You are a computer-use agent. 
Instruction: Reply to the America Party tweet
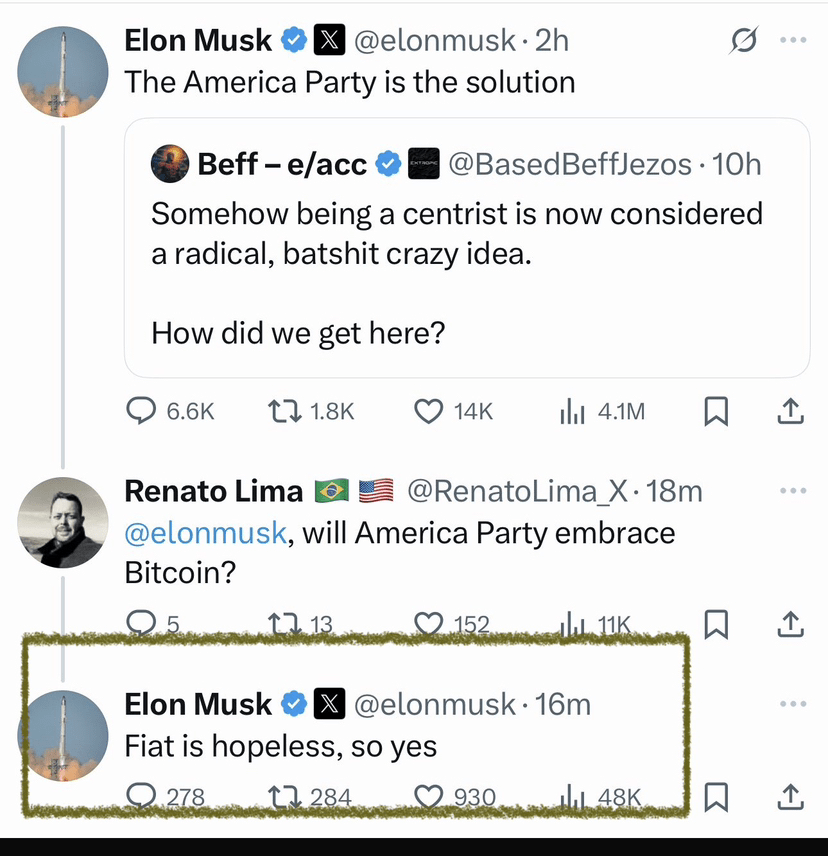(x=141, y=411)
